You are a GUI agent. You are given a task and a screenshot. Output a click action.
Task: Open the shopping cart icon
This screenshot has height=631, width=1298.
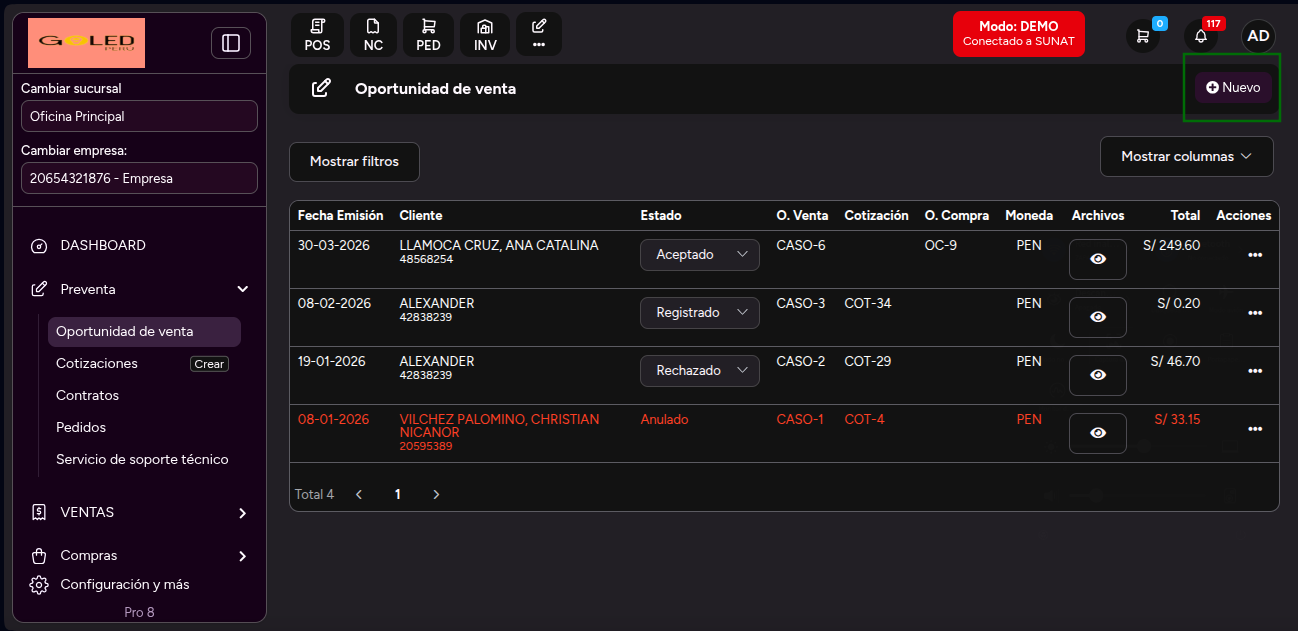point(1143,36)
